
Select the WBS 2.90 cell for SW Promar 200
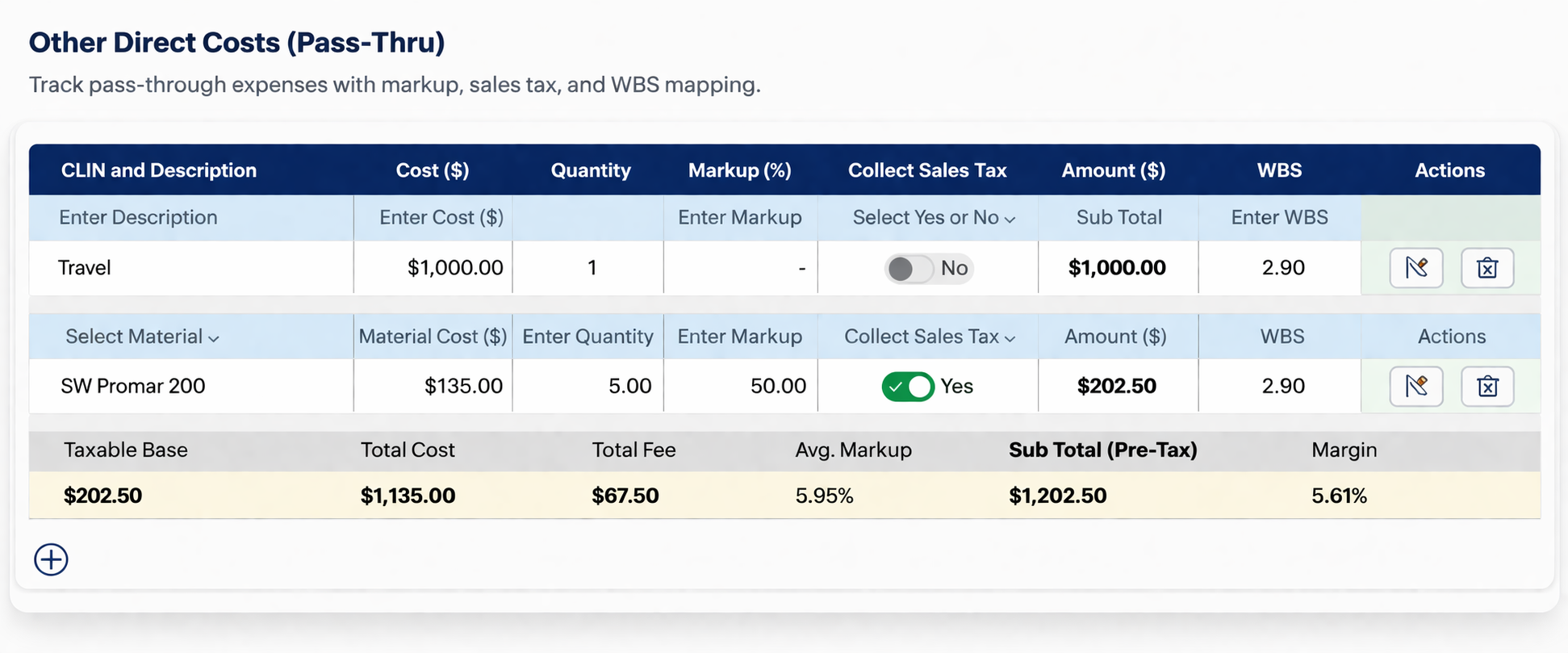pos(1280,387)
